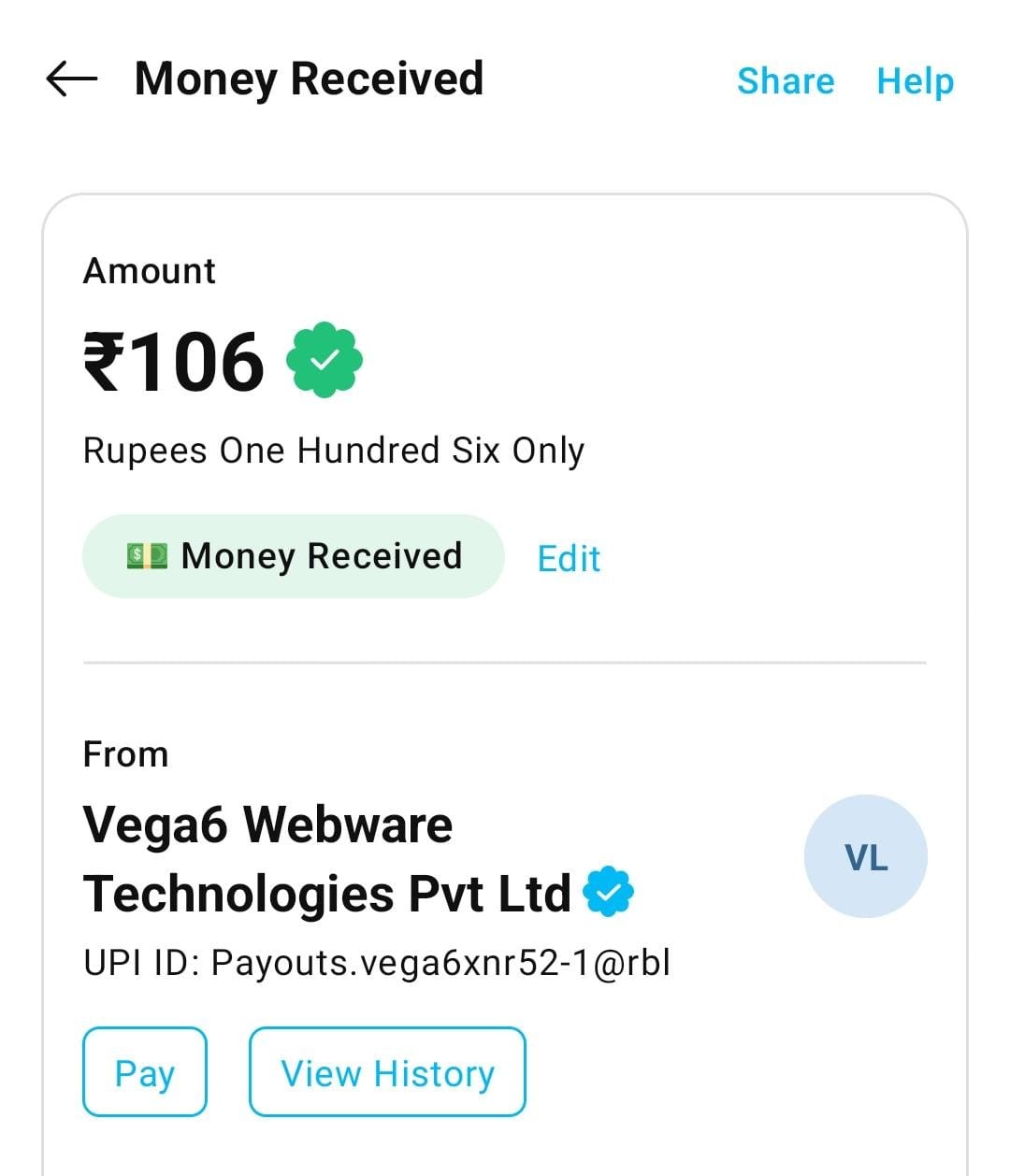
Task: Tap the back arrow icon
Action: tap(72, 79)
